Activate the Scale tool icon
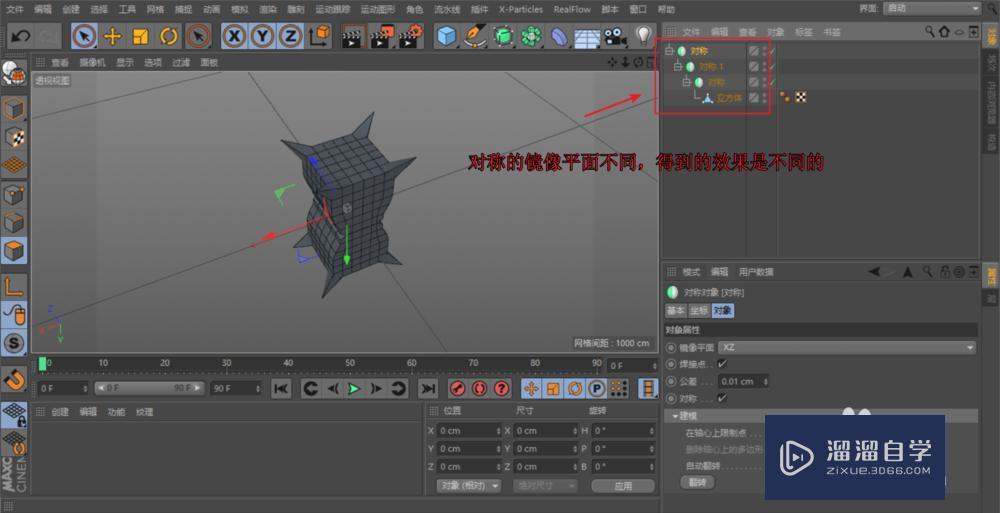The height and width of the screenshot is (513, 1000). point(140,36)
